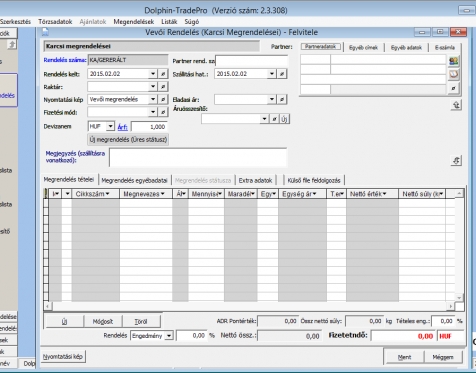Open the Egység ár column filter arrow
This screenshot has width=476, height=373.
[314, 194]
